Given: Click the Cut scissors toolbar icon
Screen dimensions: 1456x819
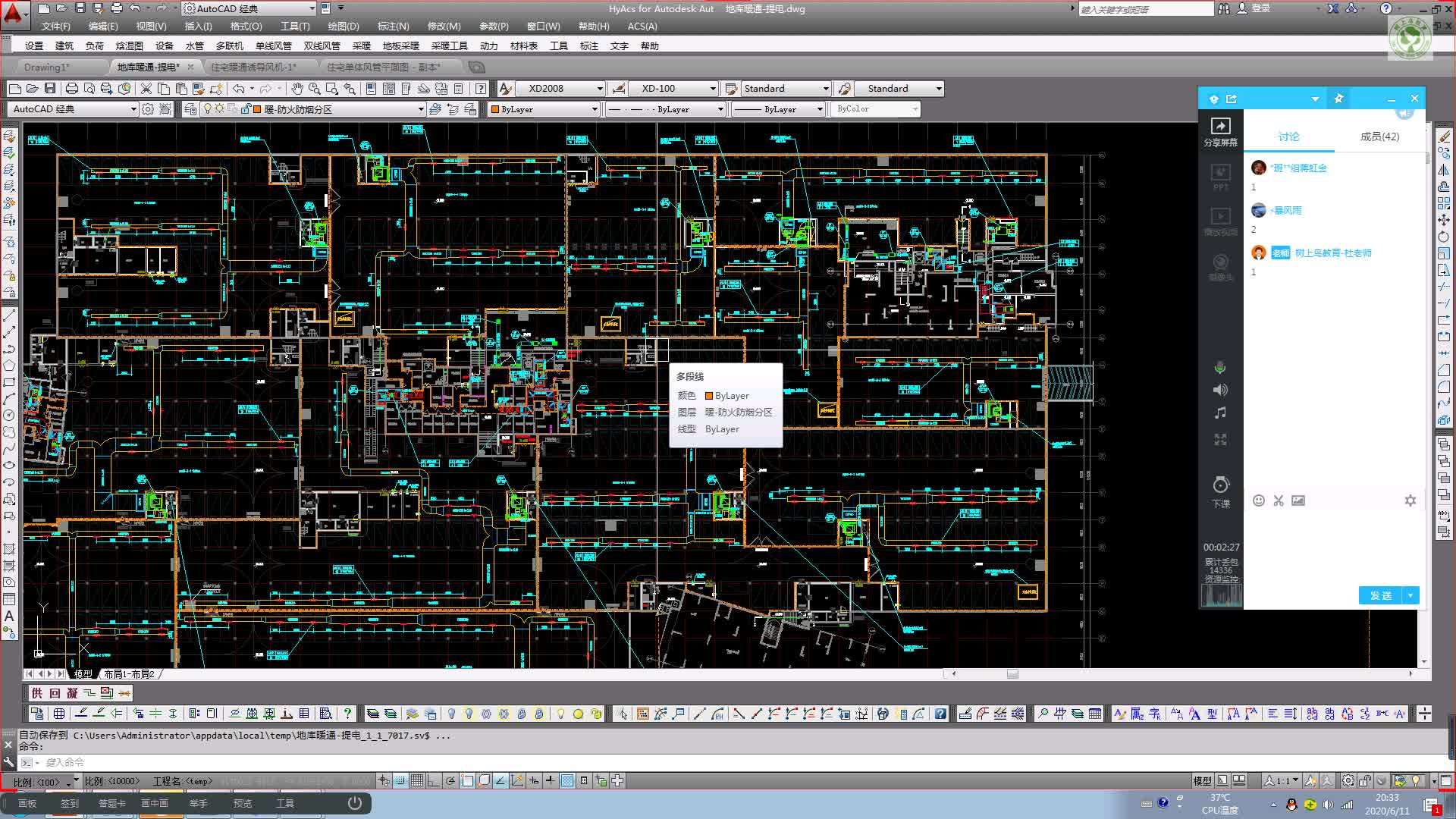Looking at the screenshot, I should [x=146, y=89].
